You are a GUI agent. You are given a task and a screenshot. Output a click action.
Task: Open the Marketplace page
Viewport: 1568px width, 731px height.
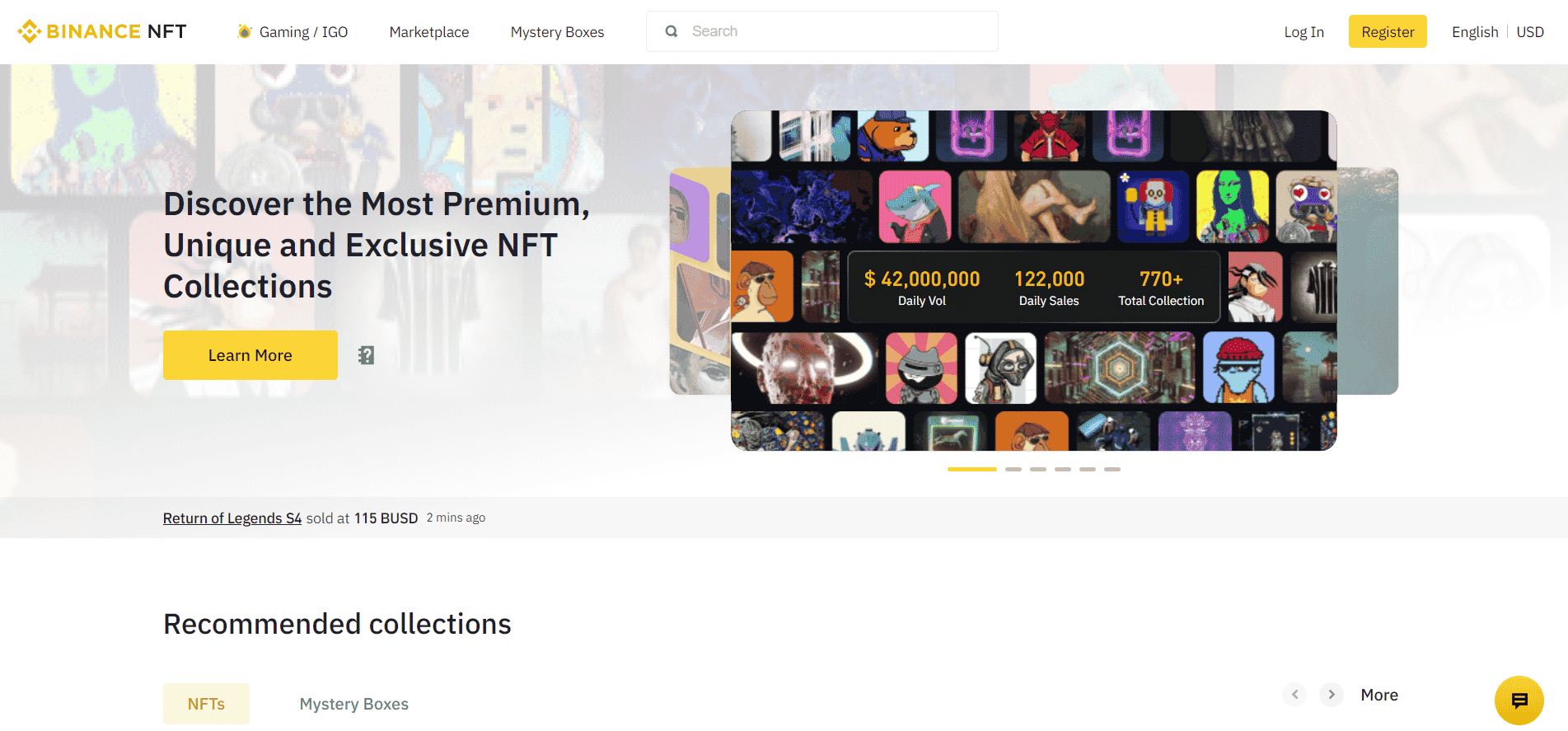[429, 32]
